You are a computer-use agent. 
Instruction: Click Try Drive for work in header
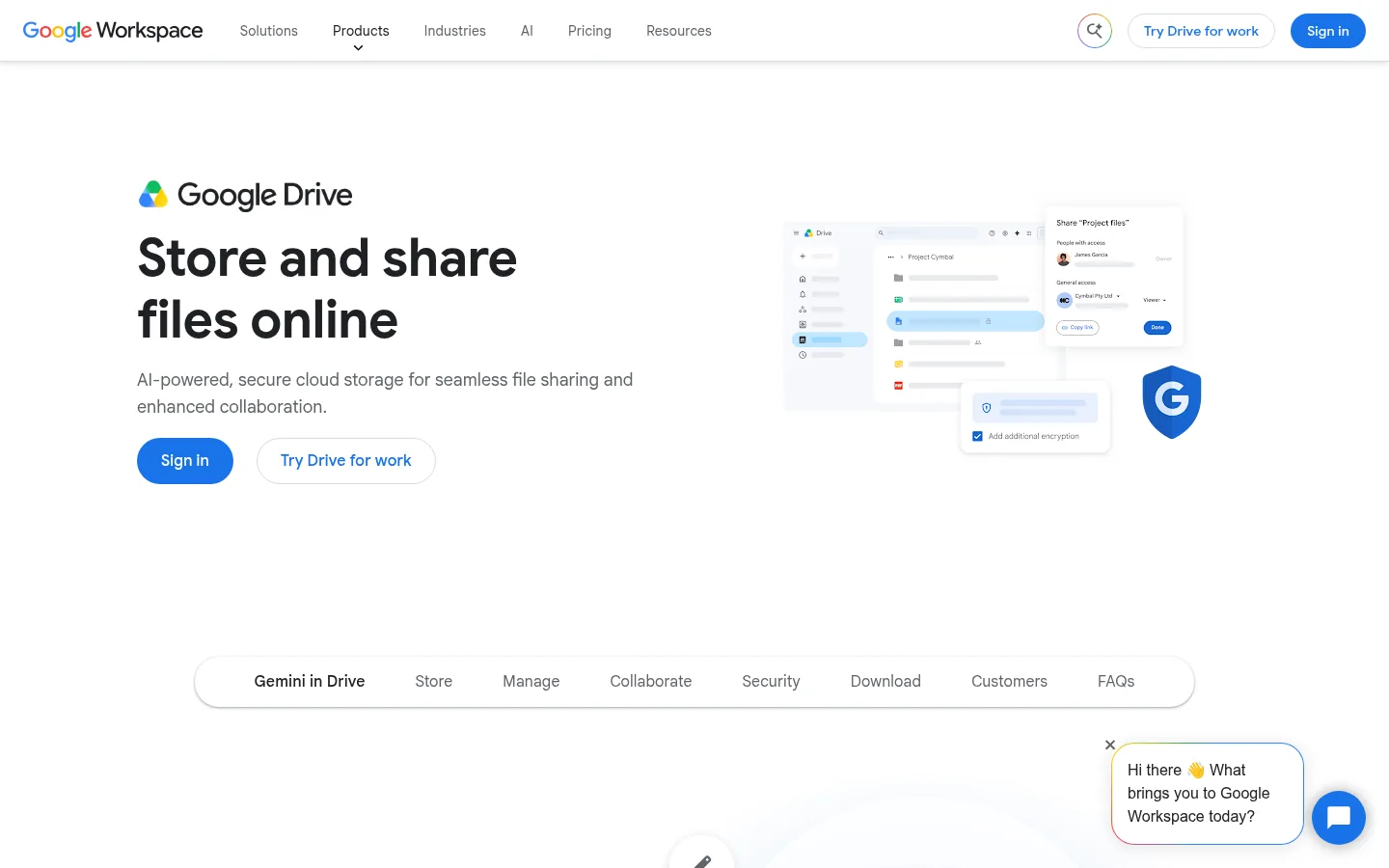(1201, 31)
